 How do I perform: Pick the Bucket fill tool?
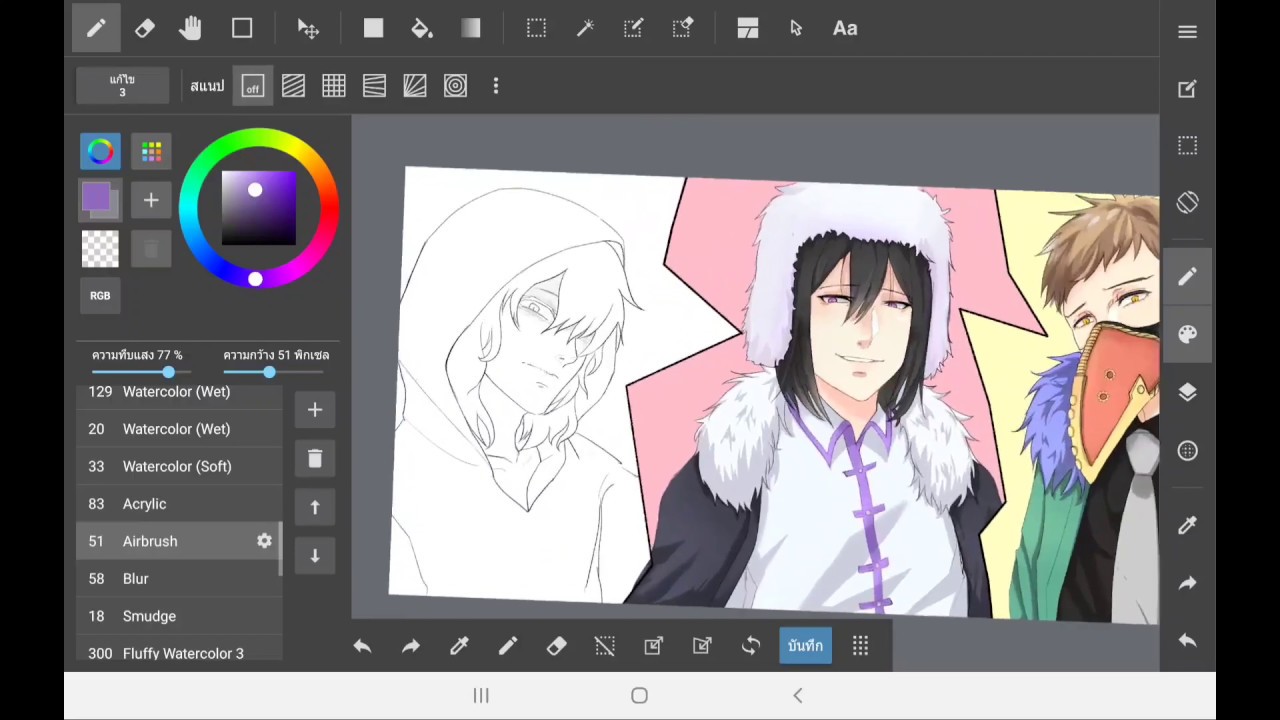pos(422,28)
